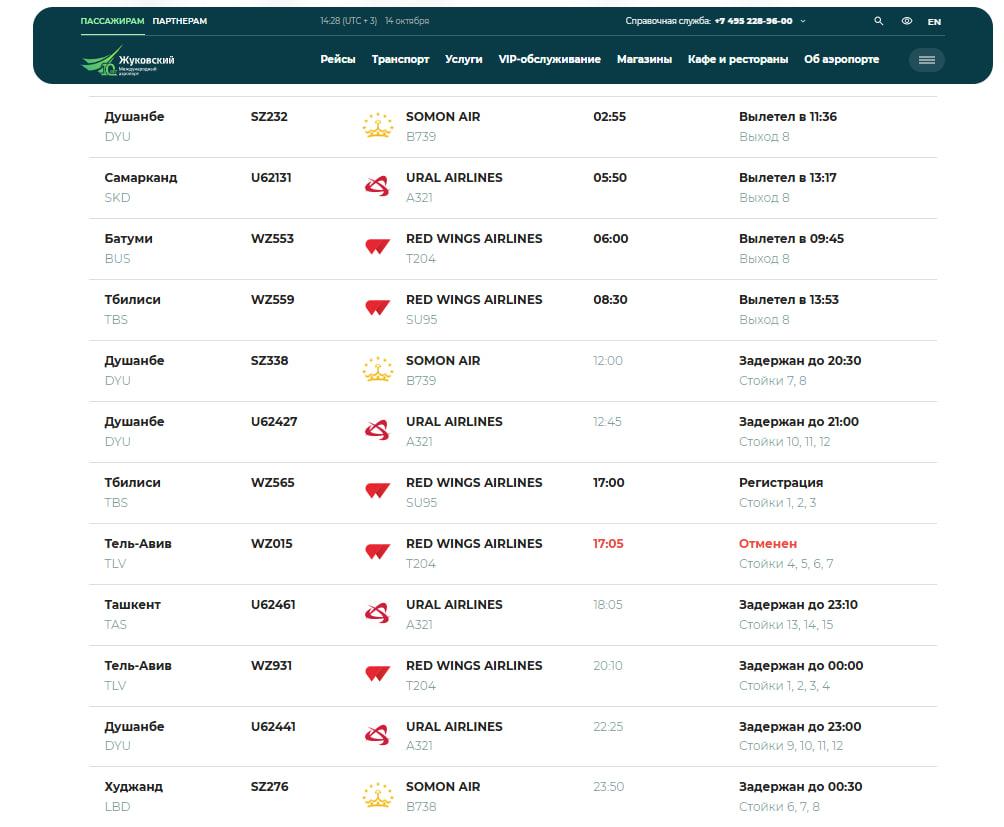
Task: Click Red Wings logo for flight WZ931
Action: click(378, 673)
